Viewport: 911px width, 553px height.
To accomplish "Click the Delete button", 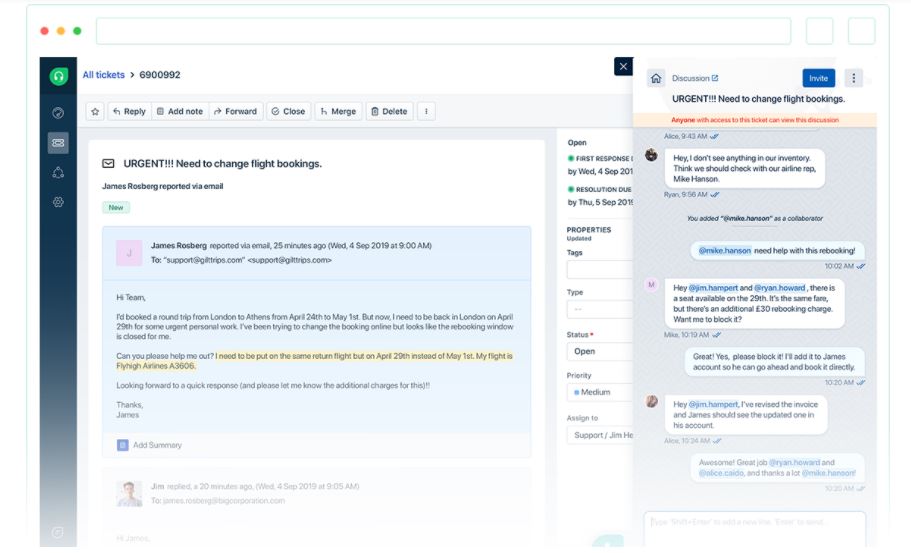I will 389,112.
